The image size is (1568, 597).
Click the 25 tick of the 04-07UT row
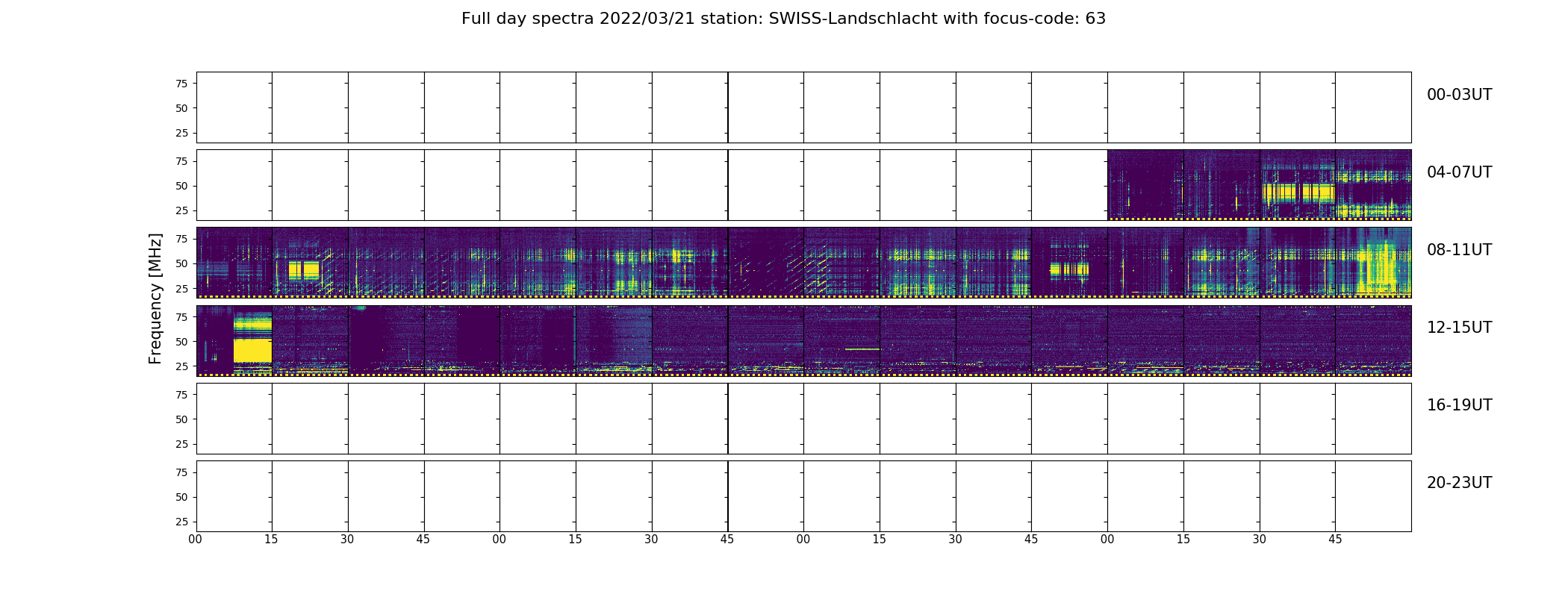(x=181, y=210)
